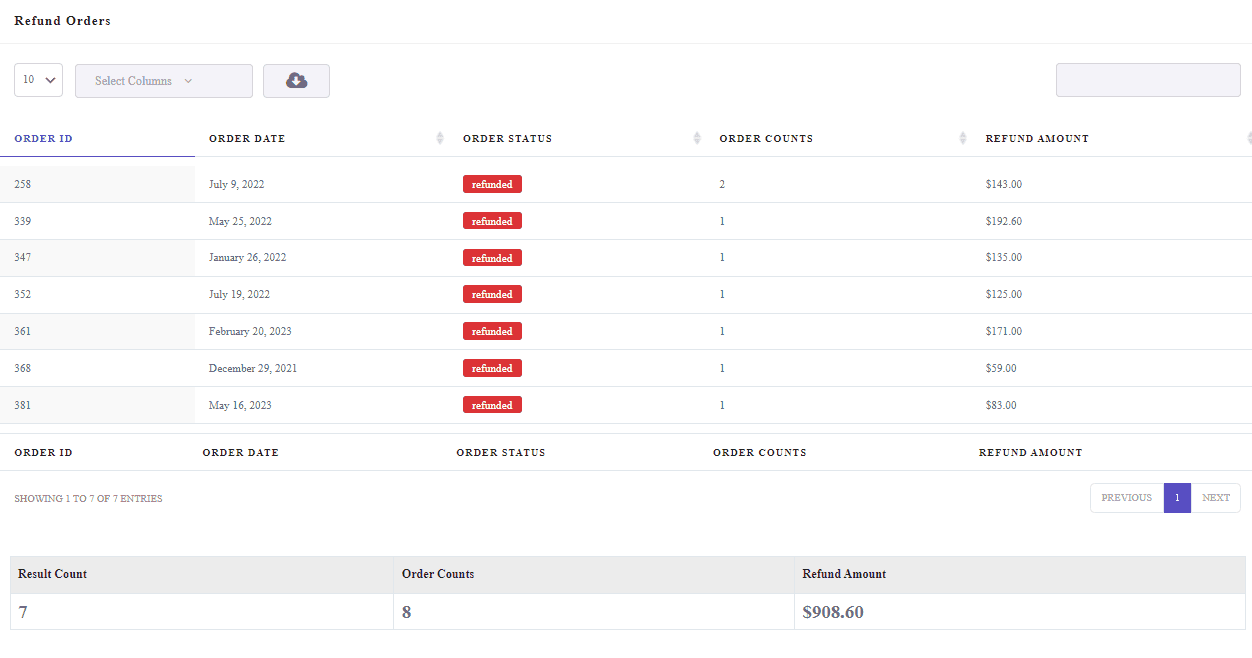
Task: Click the Next pagination button
Action: click(x=1216, y=497)
